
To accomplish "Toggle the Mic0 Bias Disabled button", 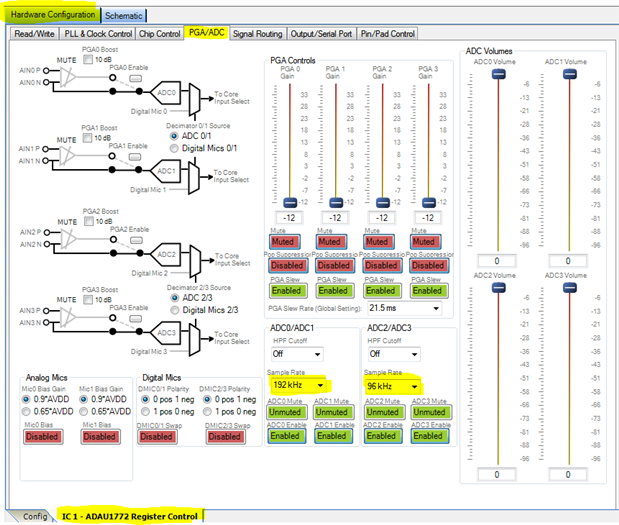I will coord(43,437).
